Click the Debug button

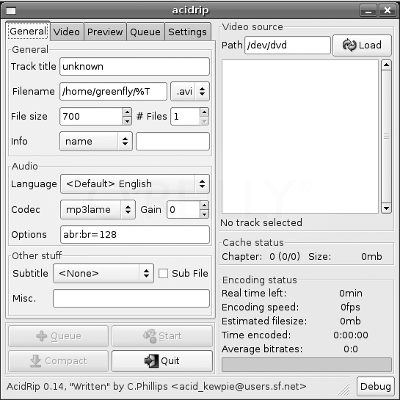click(x=375, y=386)
